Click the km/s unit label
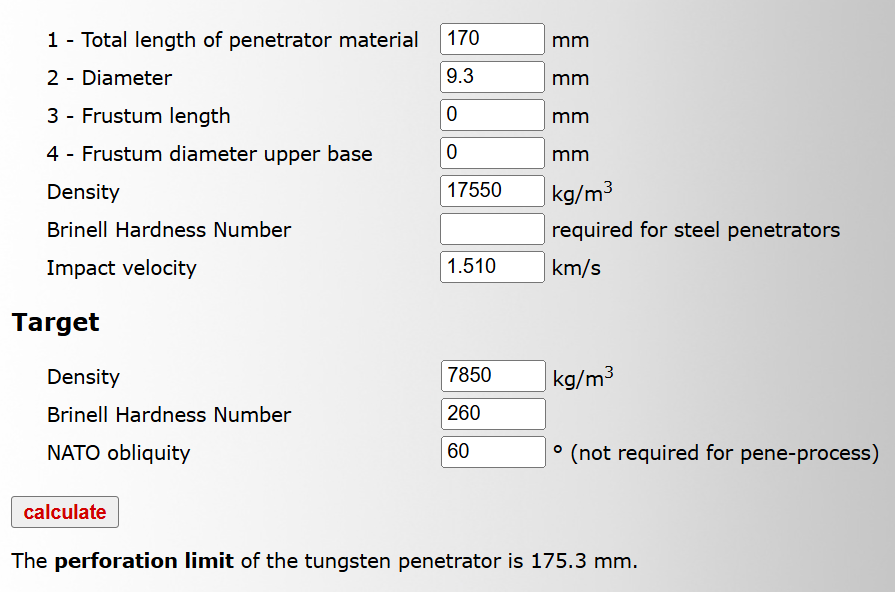895x592 pixels. 576,268
